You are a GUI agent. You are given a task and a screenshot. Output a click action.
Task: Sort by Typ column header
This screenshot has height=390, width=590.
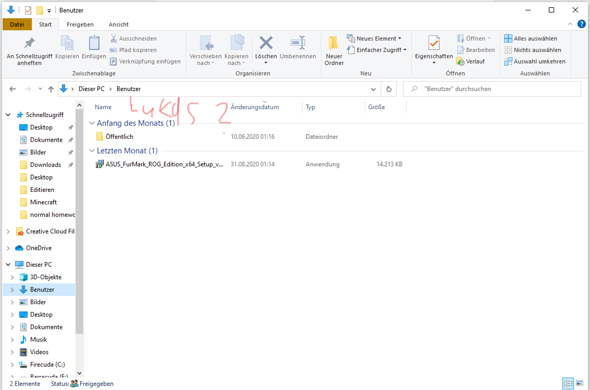pyautogui.click(x=310, y=107)
